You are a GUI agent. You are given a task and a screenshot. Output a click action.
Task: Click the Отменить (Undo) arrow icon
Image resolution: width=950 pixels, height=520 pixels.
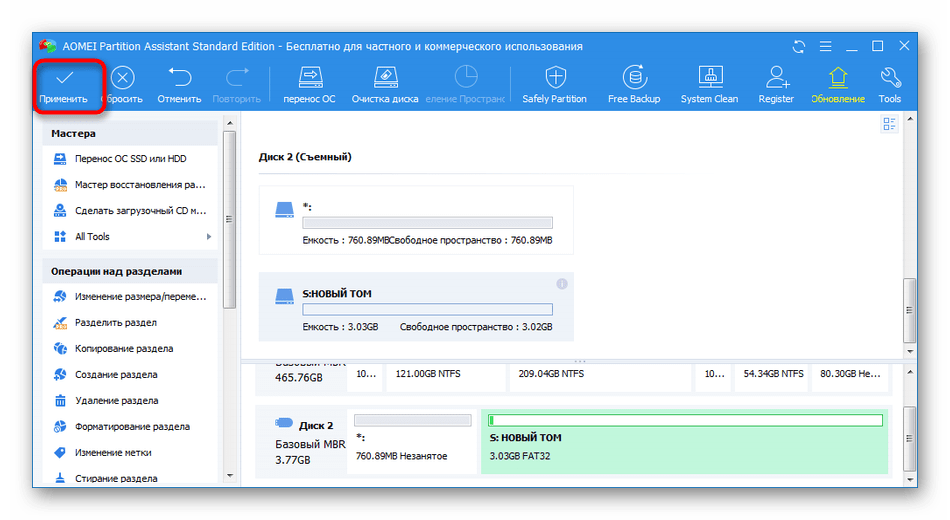coord(179,78)
